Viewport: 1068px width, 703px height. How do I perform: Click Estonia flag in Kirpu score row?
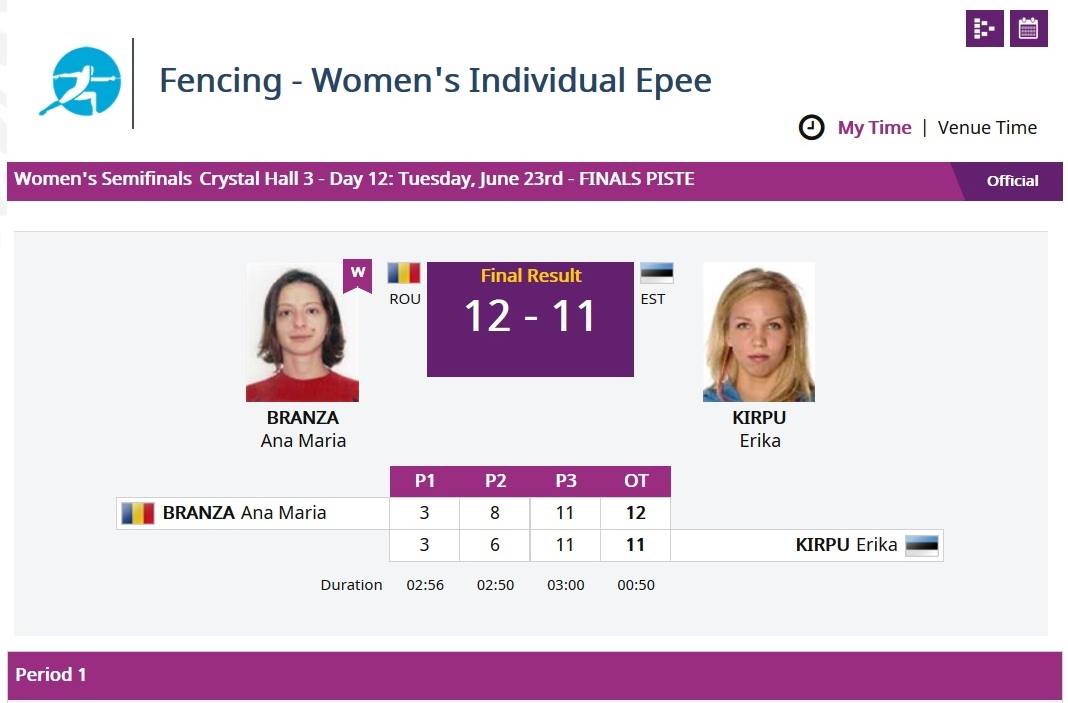click(922, 545)
